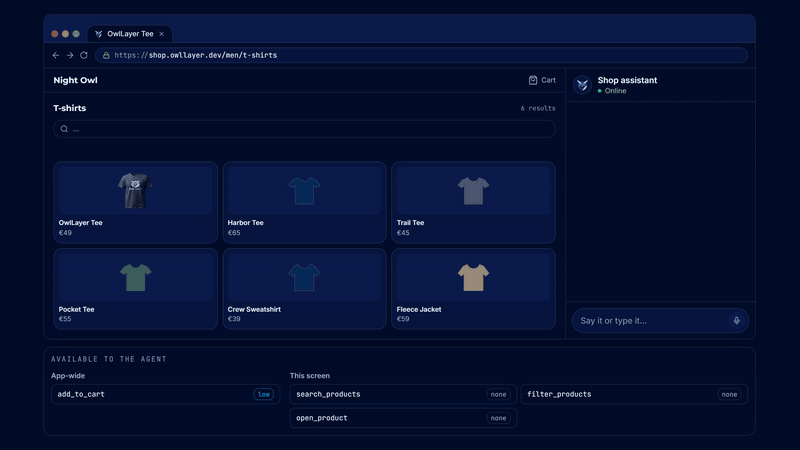This screenshot has width=800, height=450.
Task: Focus the 'Say it or type it...' input
Action: click(660, 320)
